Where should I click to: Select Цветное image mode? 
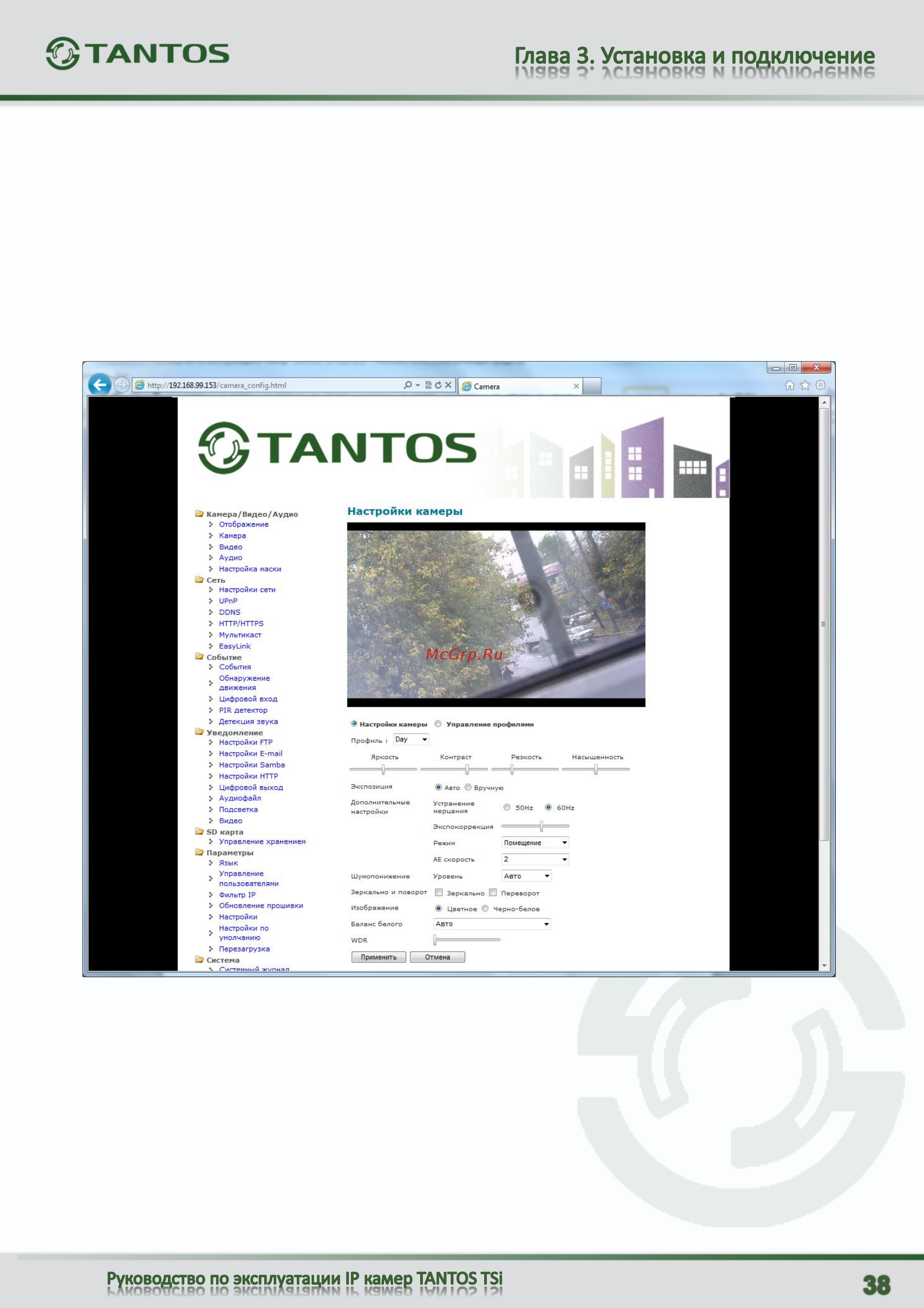[438, 909]
